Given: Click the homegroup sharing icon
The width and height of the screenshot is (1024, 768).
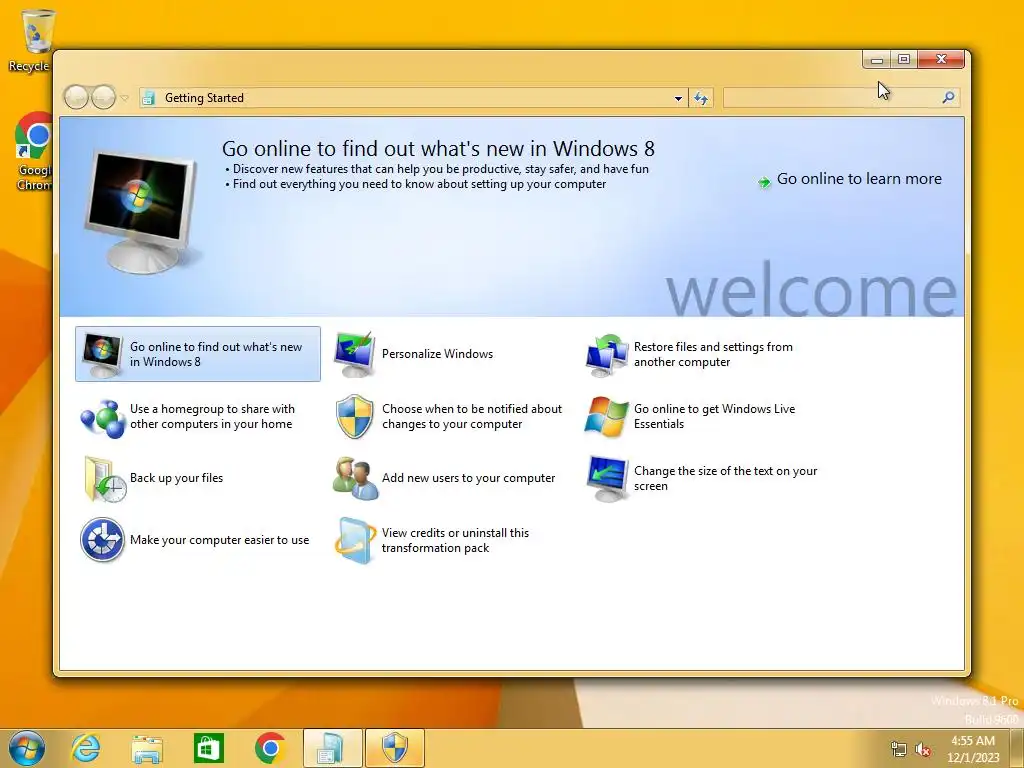Looking at the screenshot, I should coord(103,418).
